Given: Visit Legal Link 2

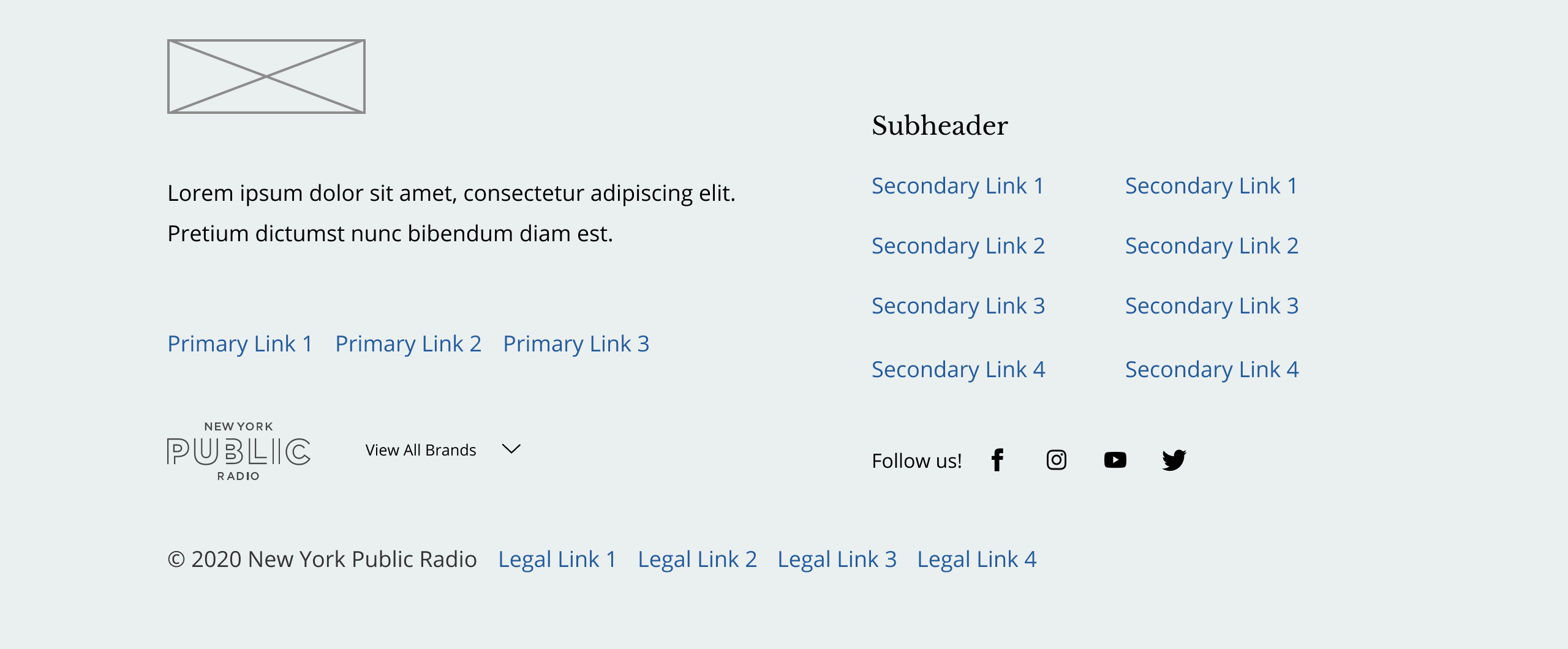Looking at the screenshot, I should click(697, 560).
